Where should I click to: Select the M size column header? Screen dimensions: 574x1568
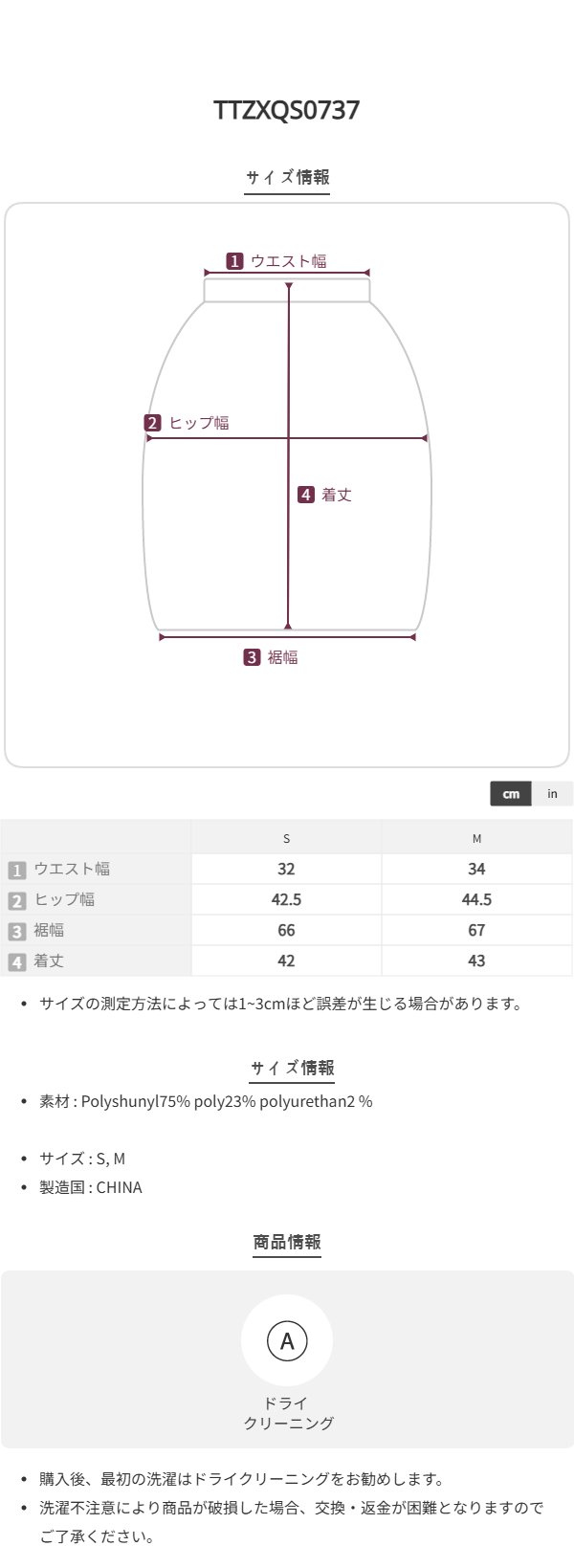point(476,839)
